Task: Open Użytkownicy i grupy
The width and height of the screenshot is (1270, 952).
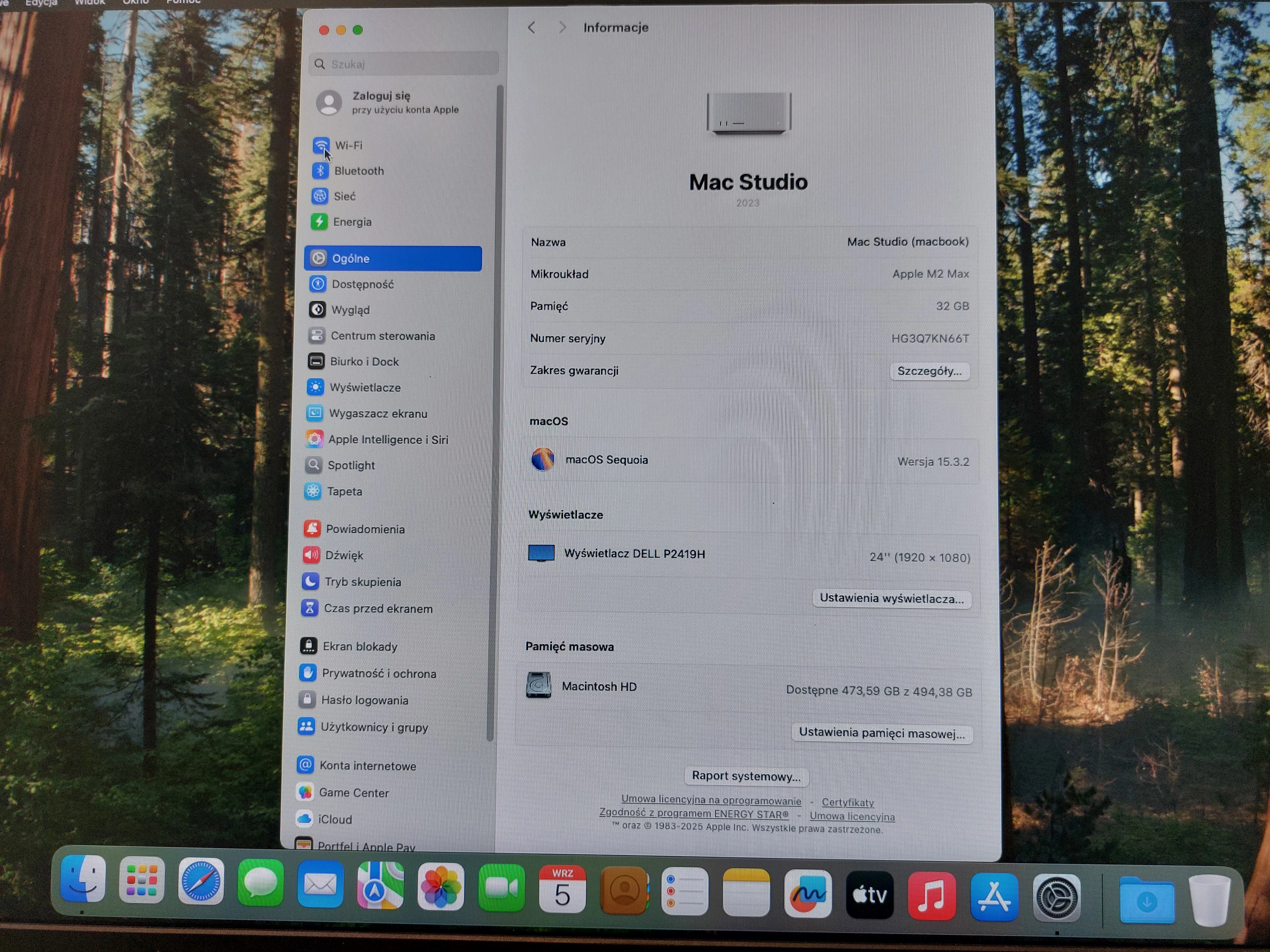Action: coord(364,727)
